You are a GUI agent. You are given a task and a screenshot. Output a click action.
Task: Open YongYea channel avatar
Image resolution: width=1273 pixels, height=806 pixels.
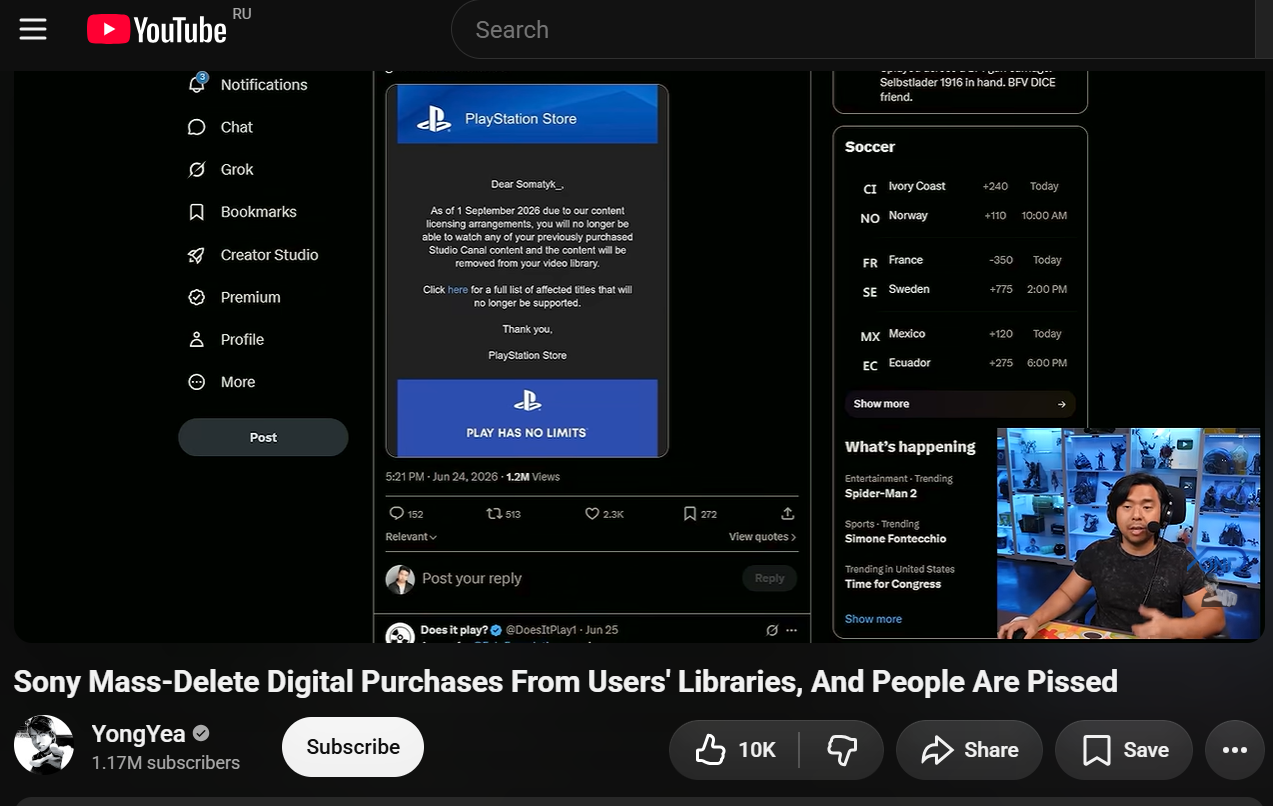(x=44, y=745)
